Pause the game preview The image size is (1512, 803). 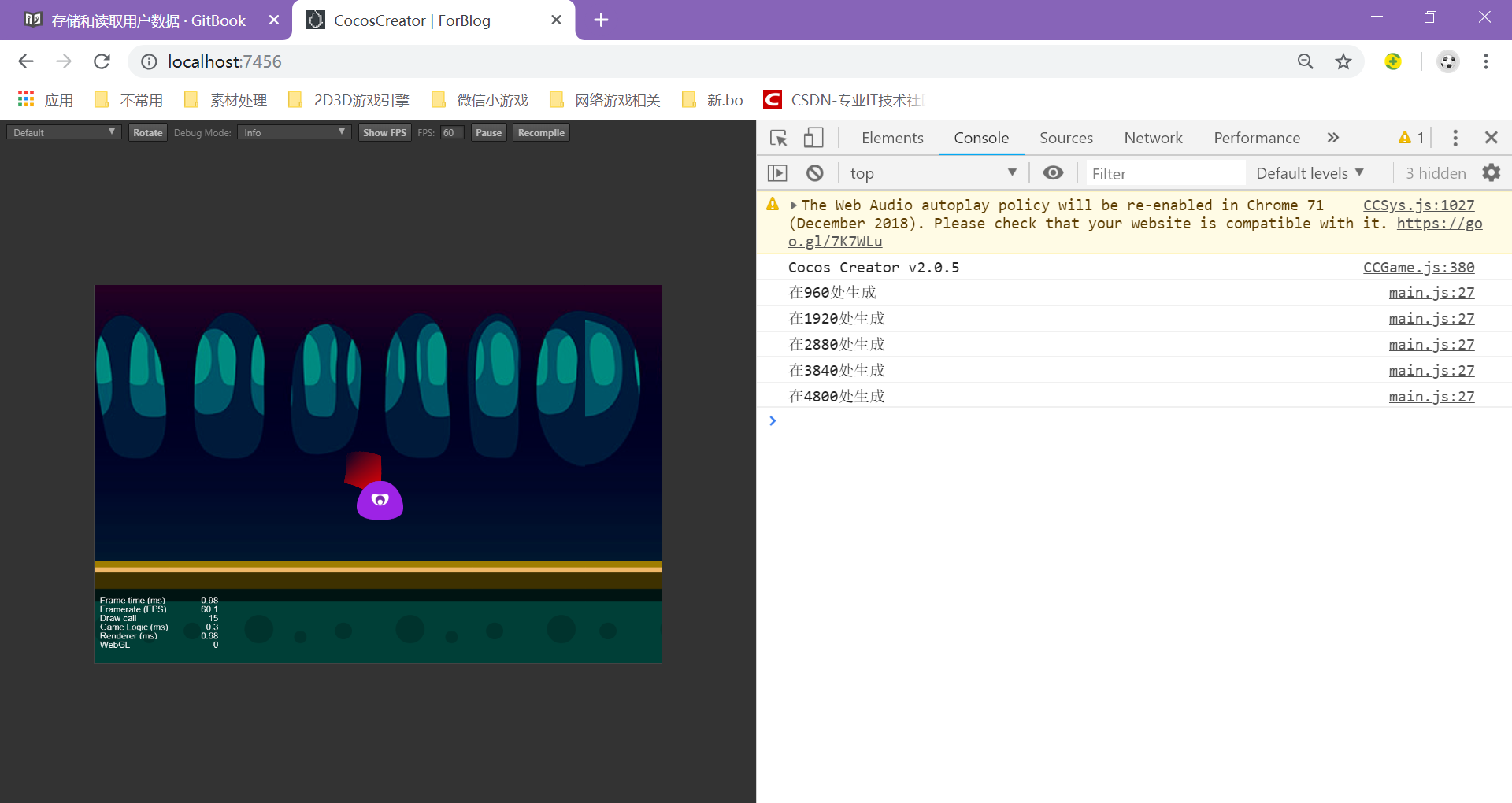(488, 132)
